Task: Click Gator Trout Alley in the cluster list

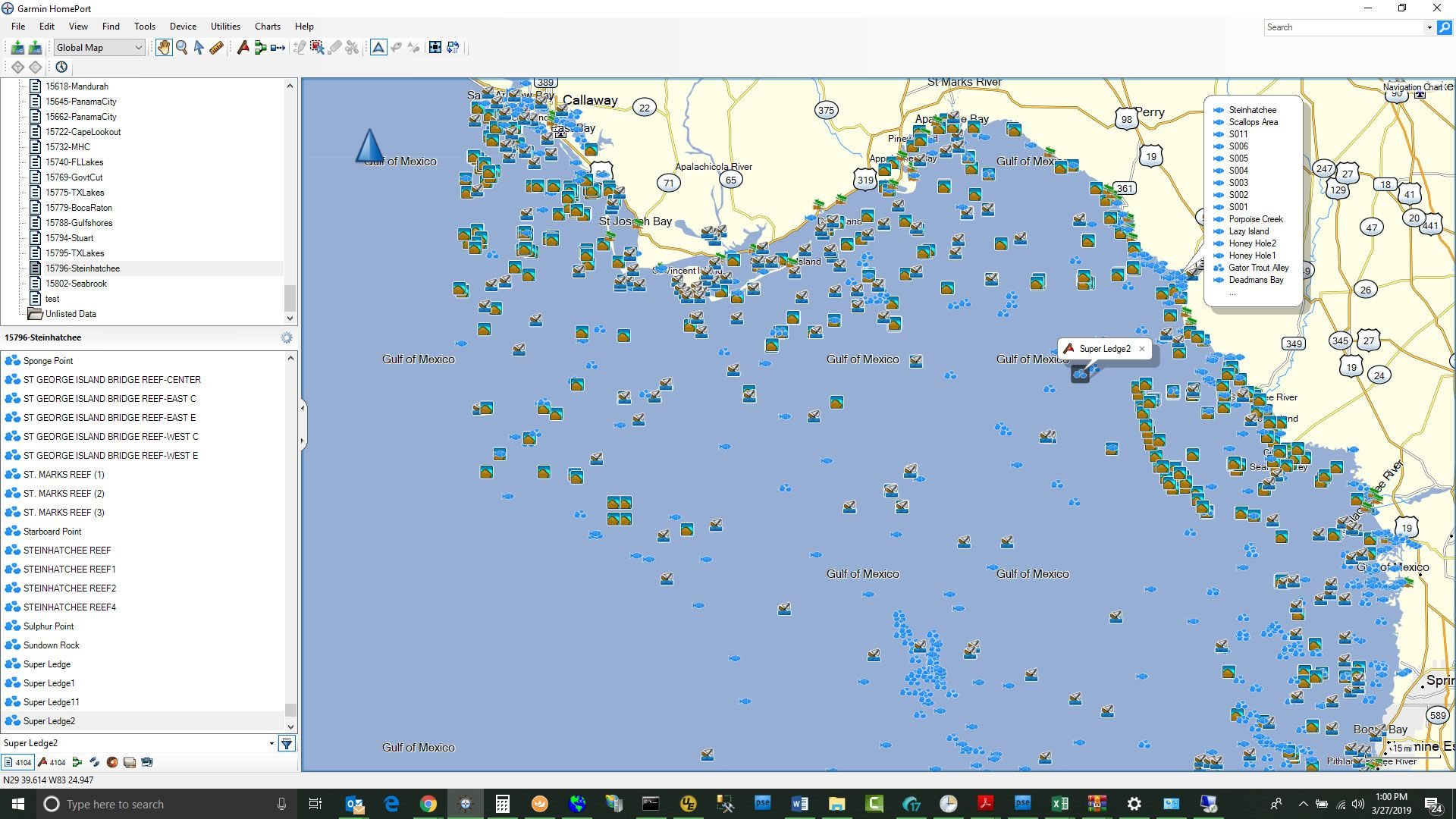Action: [x=1258, y=268]
